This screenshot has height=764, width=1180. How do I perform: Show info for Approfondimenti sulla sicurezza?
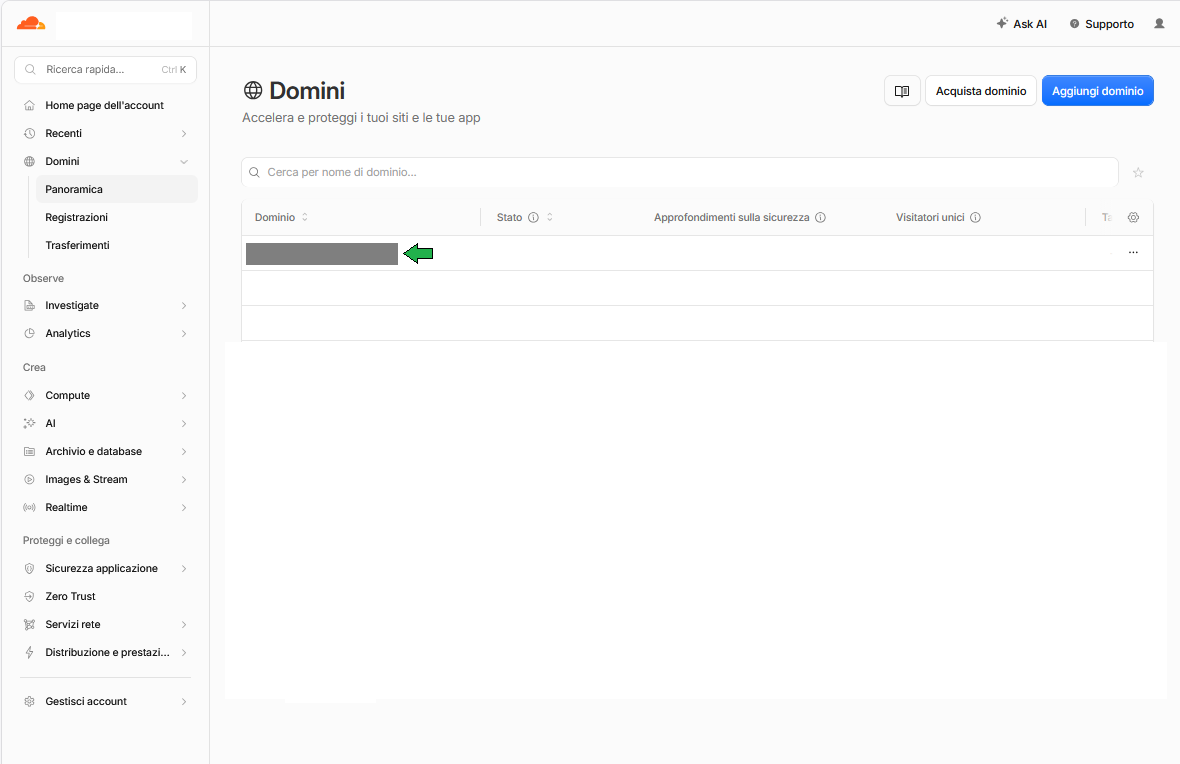tap(820, 218)
